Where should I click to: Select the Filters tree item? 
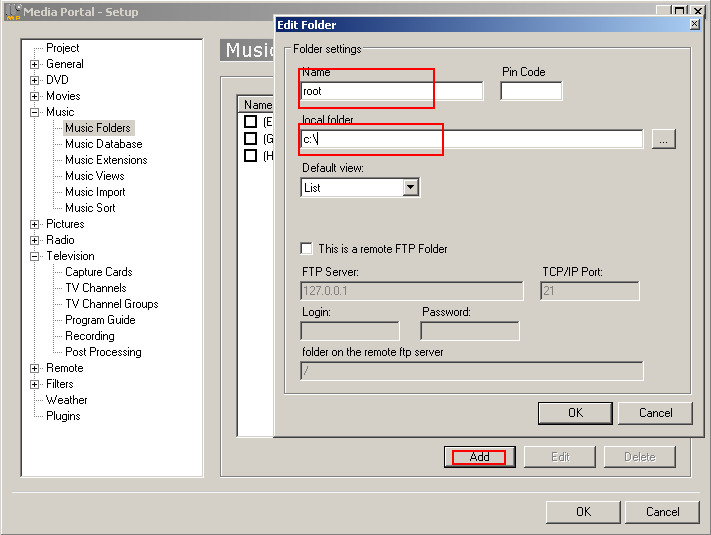(59, 384)
